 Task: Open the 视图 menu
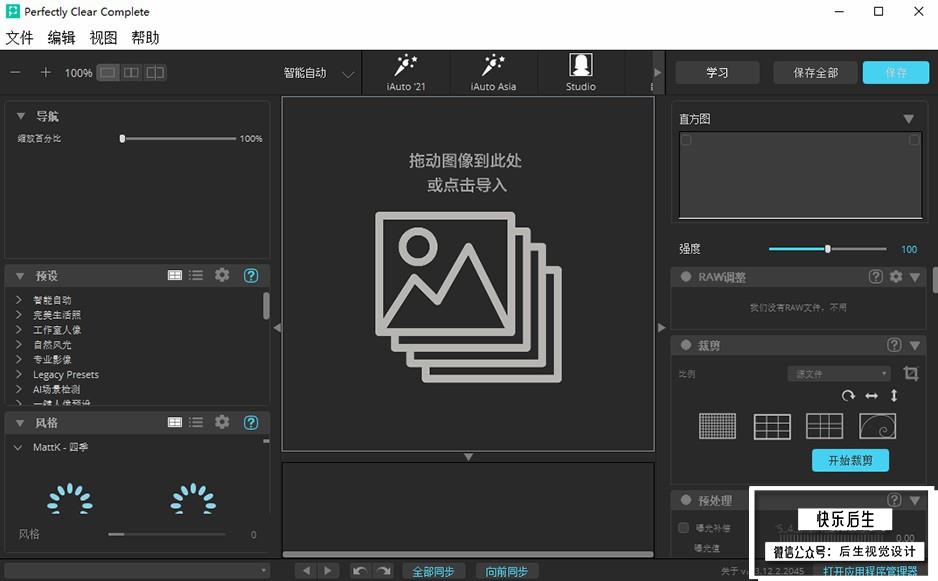103,38
